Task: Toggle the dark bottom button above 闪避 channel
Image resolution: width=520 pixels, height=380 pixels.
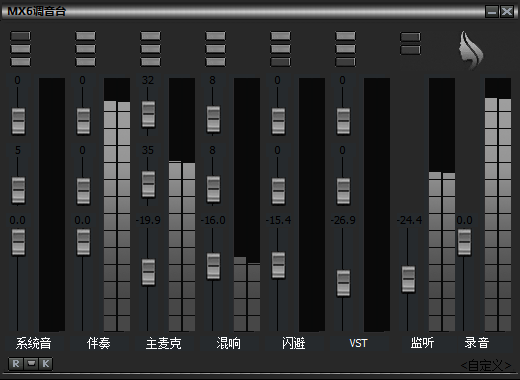Action: tap(280, 62)
